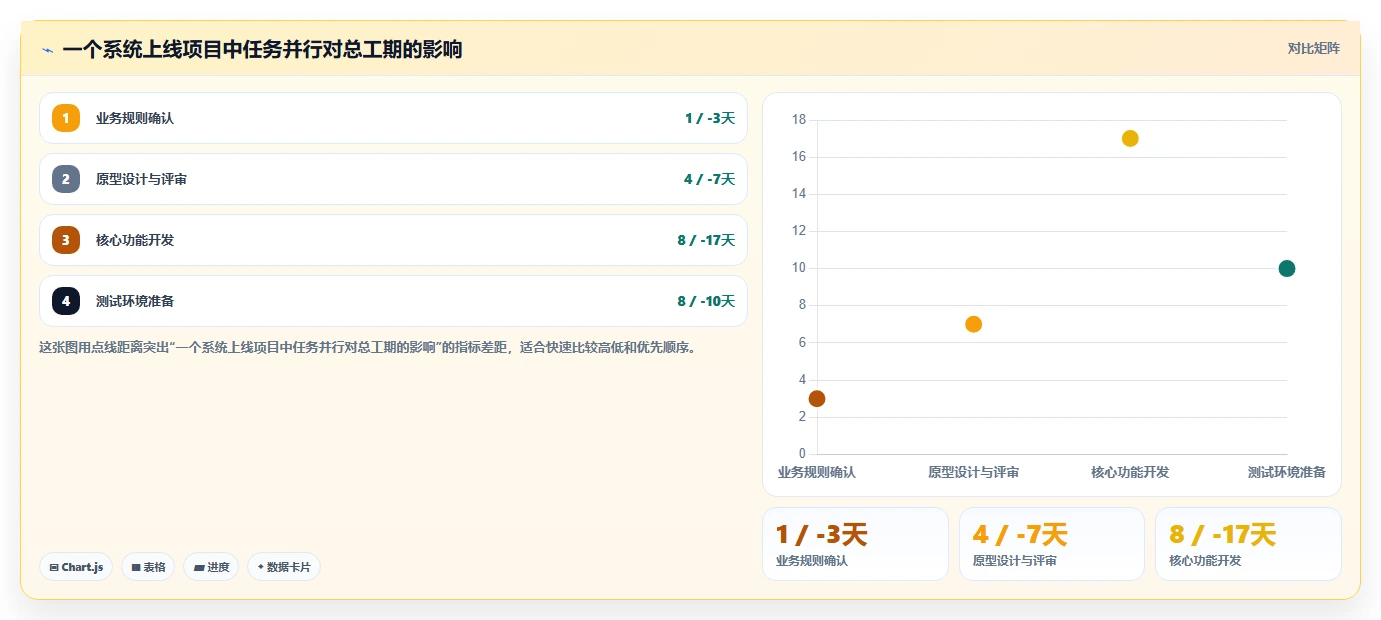Click the 1 / -3天 summary card
This screenshot has height=620, width=1381.
tap(855, 544)
